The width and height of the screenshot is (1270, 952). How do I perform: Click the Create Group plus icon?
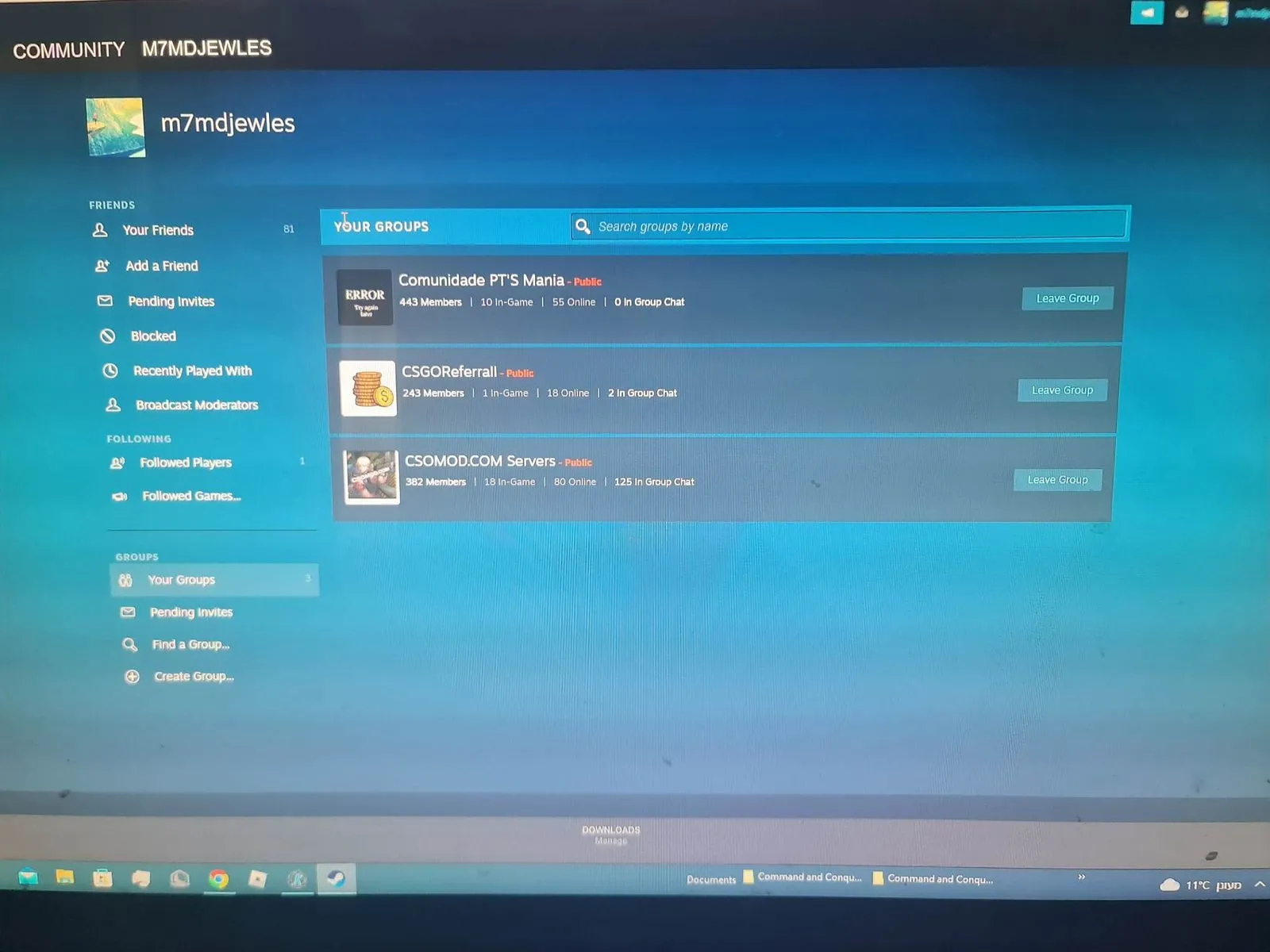point(132,677)
